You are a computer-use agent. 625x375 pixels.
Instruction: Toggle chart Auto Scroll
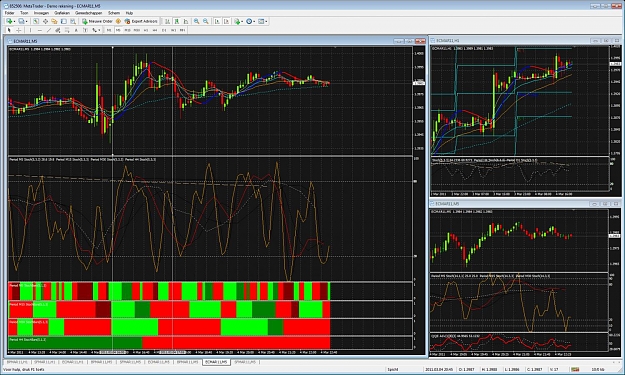(217, 21)
